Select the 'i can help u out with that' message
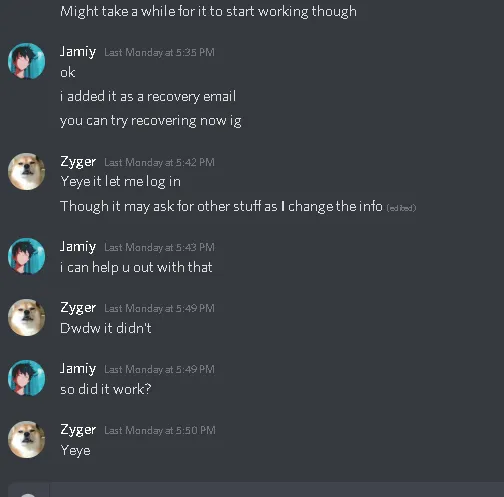Image resolution: width=504 pixels, height=497 pixels. [136, 267]
